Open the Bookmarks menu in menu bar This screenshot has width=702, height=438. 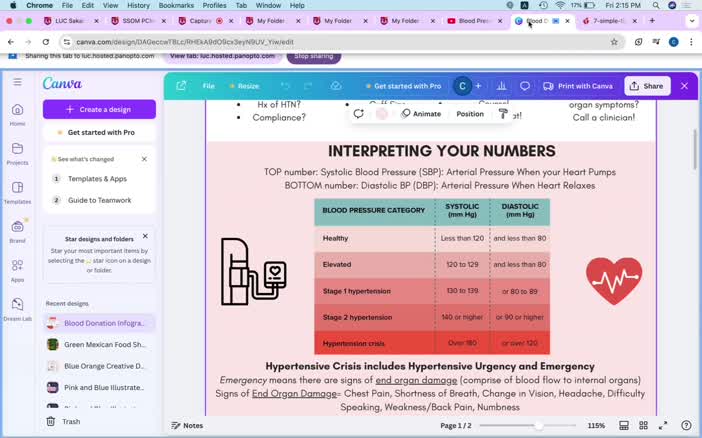coord(176,5)
